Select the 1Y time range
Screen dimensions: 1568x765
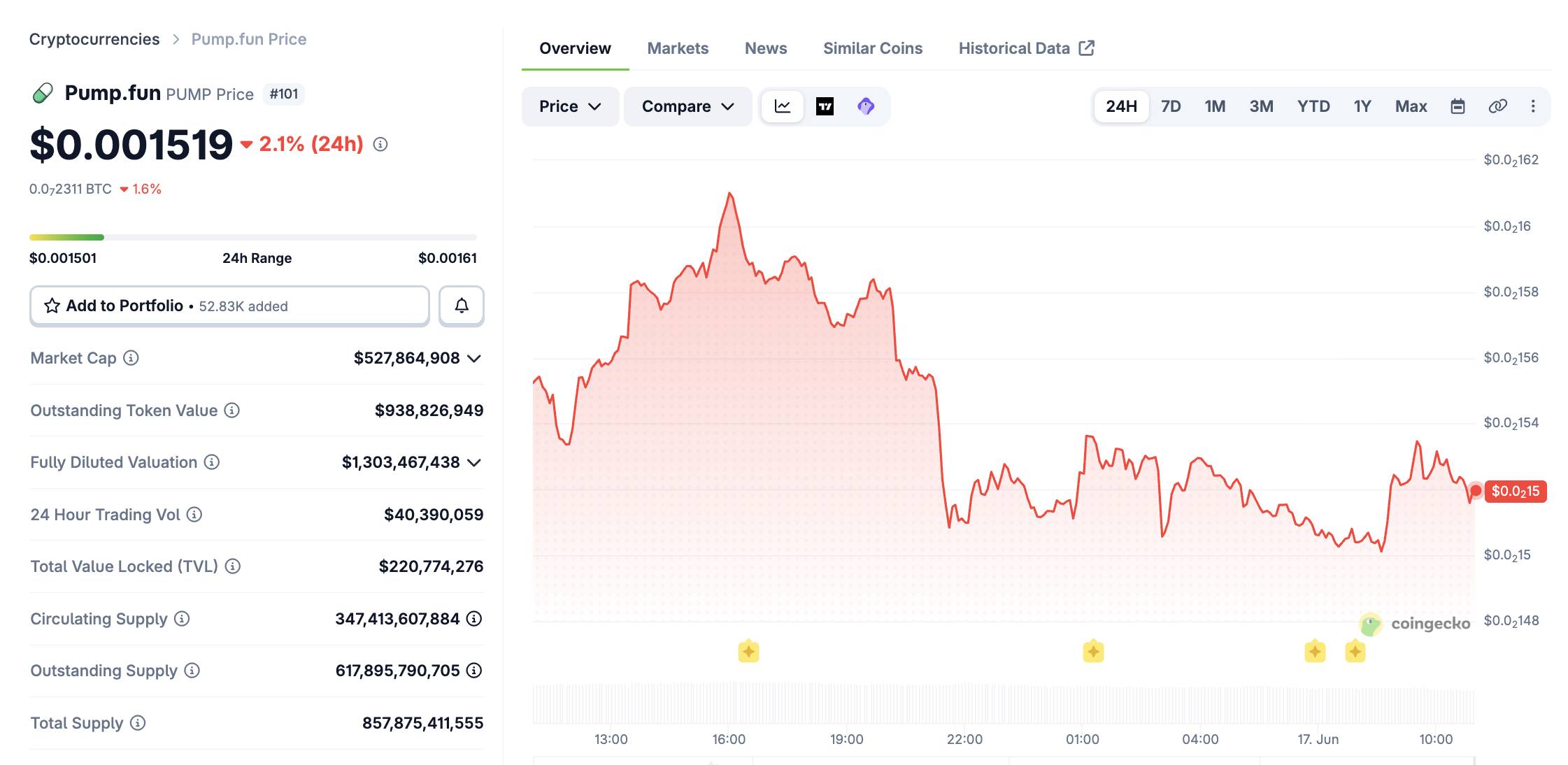(1362, 106)
